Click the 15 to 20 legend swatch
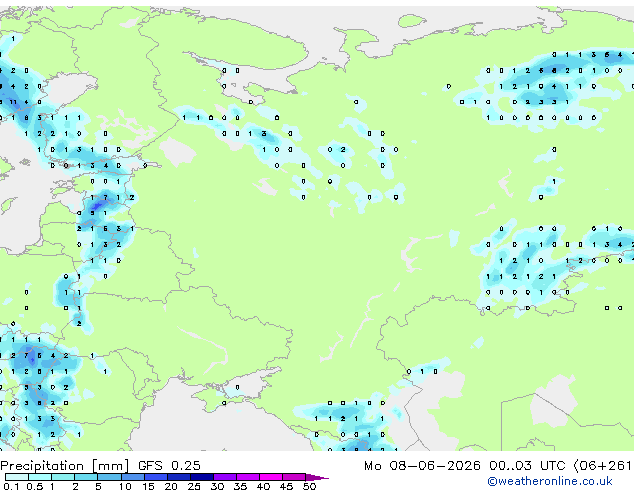Image resolution: width=634 pixels, height=490 pixels. (155, 477)
